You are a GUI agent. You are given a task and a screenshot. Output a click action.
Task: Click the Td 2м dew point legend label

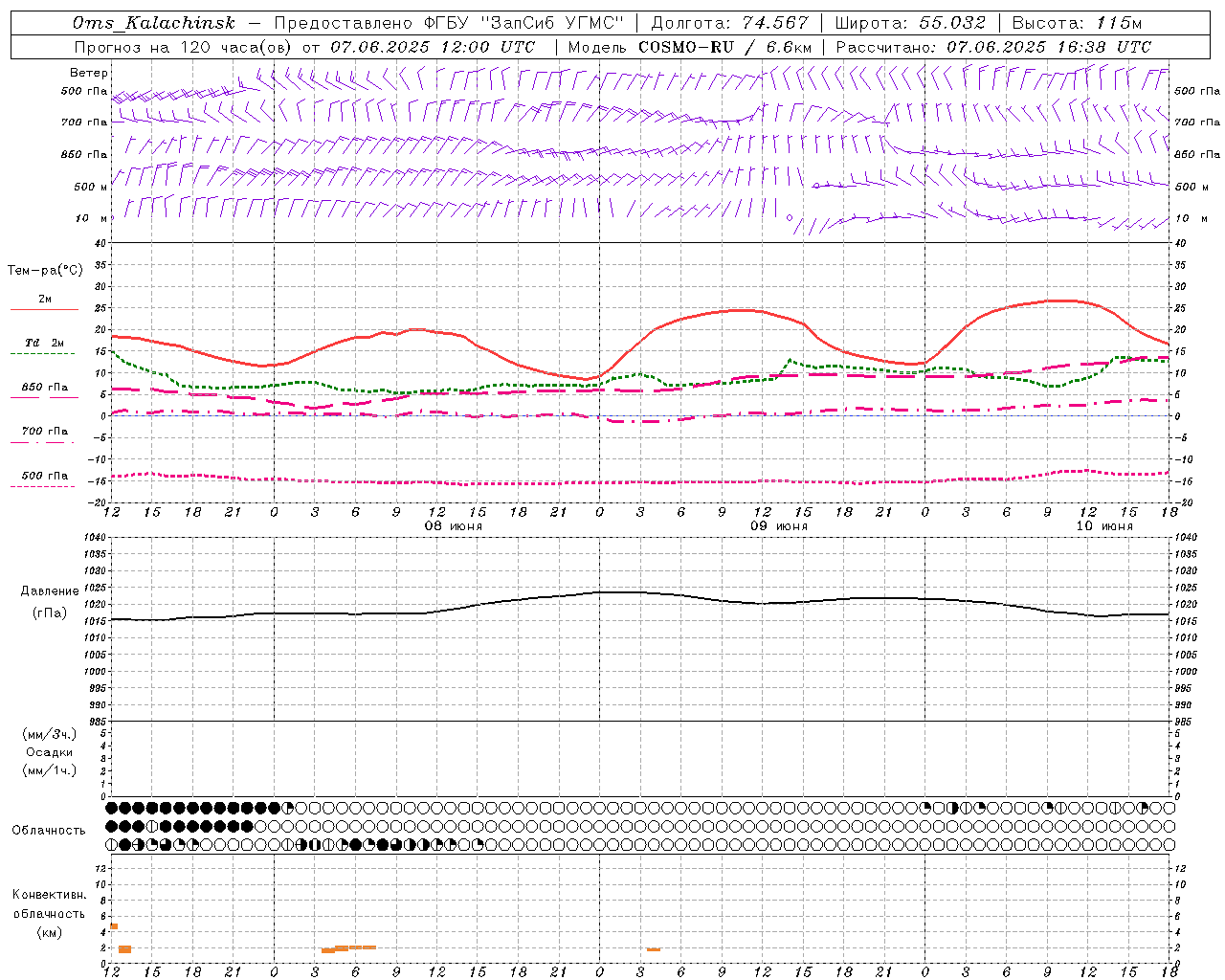click(44, 343)
